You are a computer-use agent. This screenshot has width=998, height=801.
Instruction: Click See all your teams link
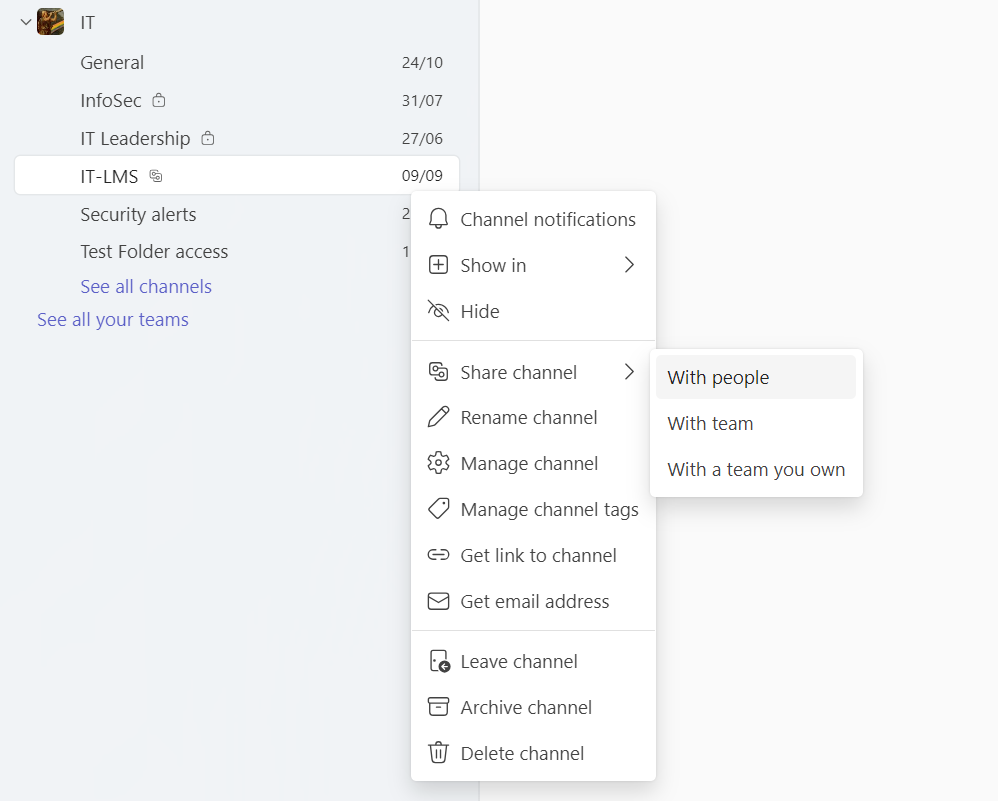click(113, 320)
